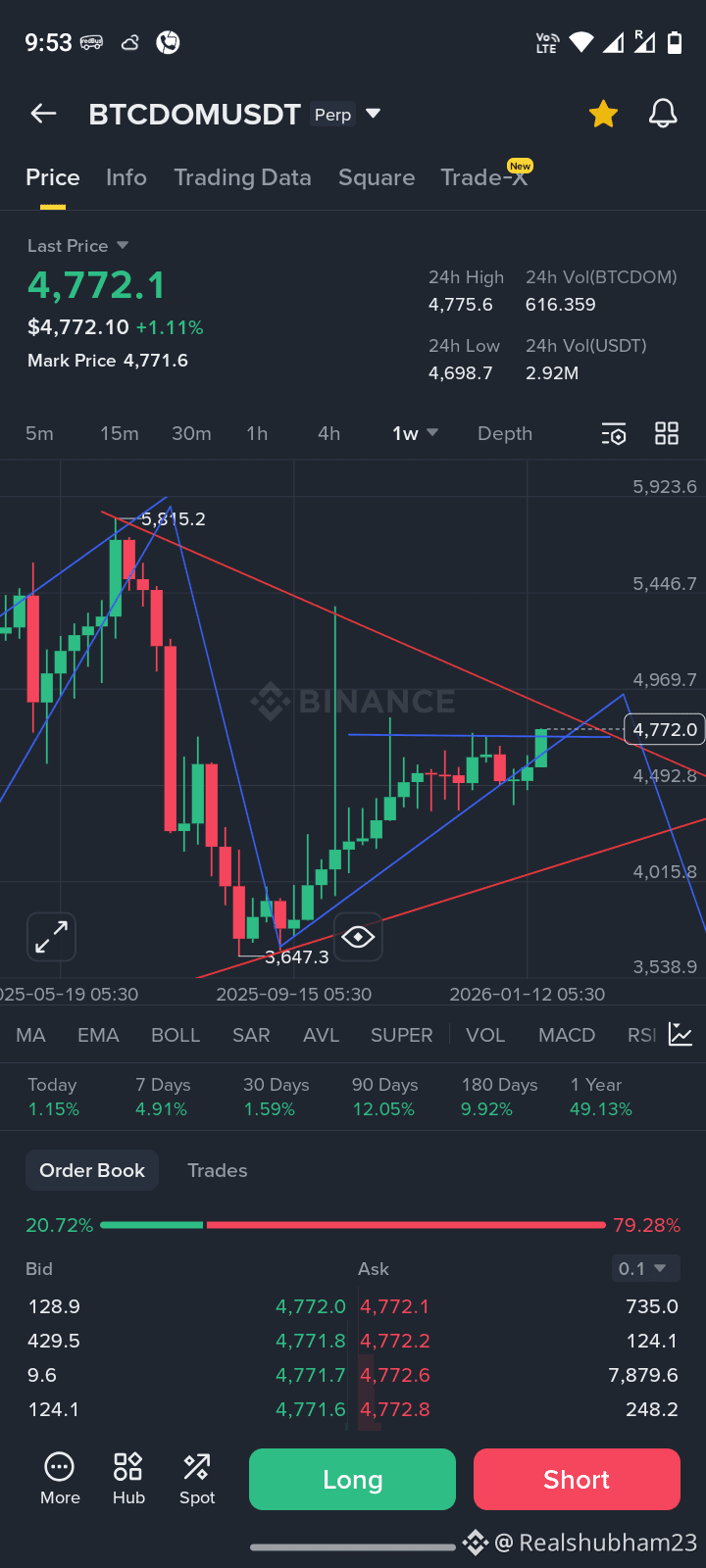Tap the 1 Year 49.13% performance
The image size is (706, 1568).
click(x=601, y=1097)
